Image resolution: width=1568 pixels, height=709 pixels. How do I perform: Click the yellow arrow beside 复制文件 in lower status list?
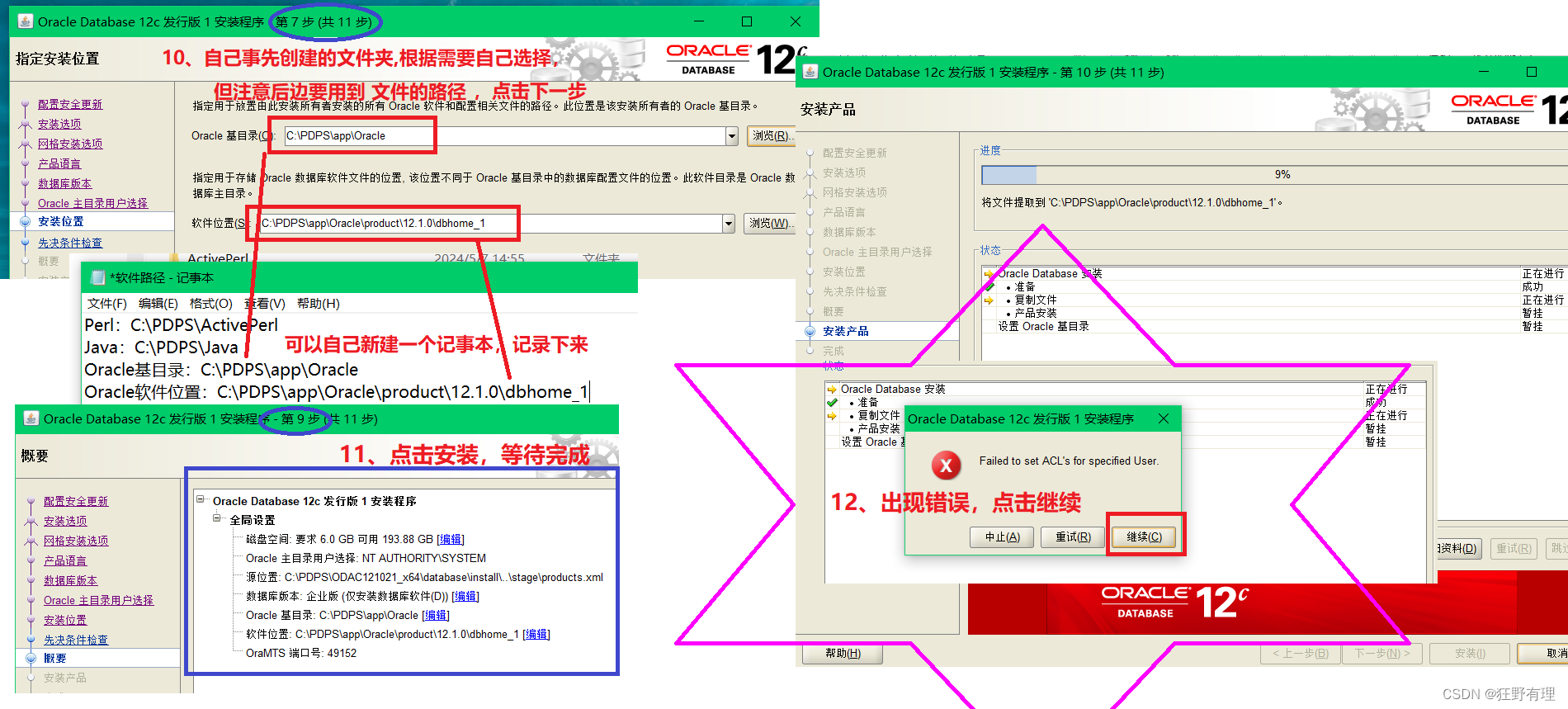pos(832,416)
